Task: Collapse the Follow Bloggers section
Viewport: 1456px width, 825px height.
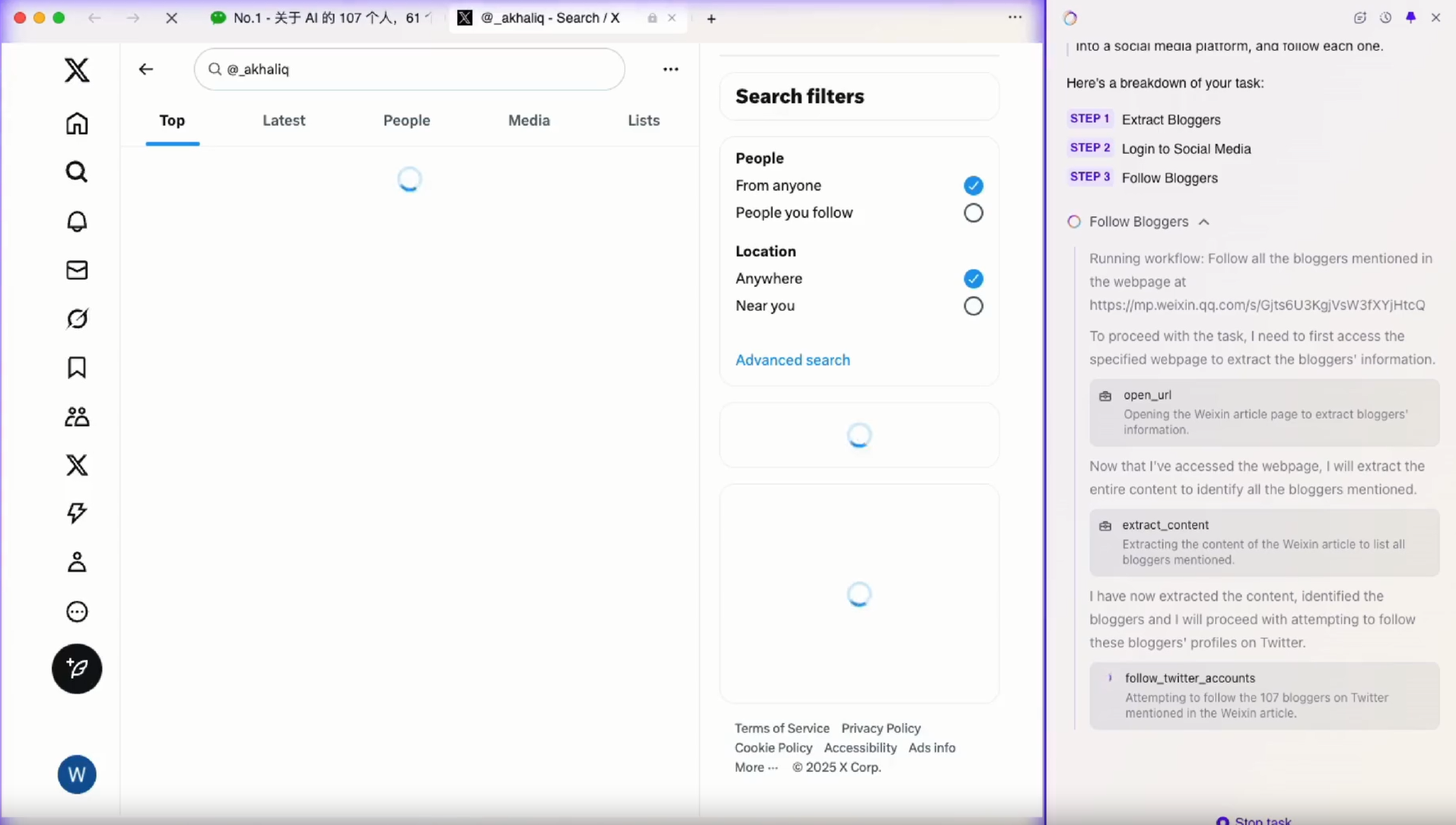Action: [1203, 222]
